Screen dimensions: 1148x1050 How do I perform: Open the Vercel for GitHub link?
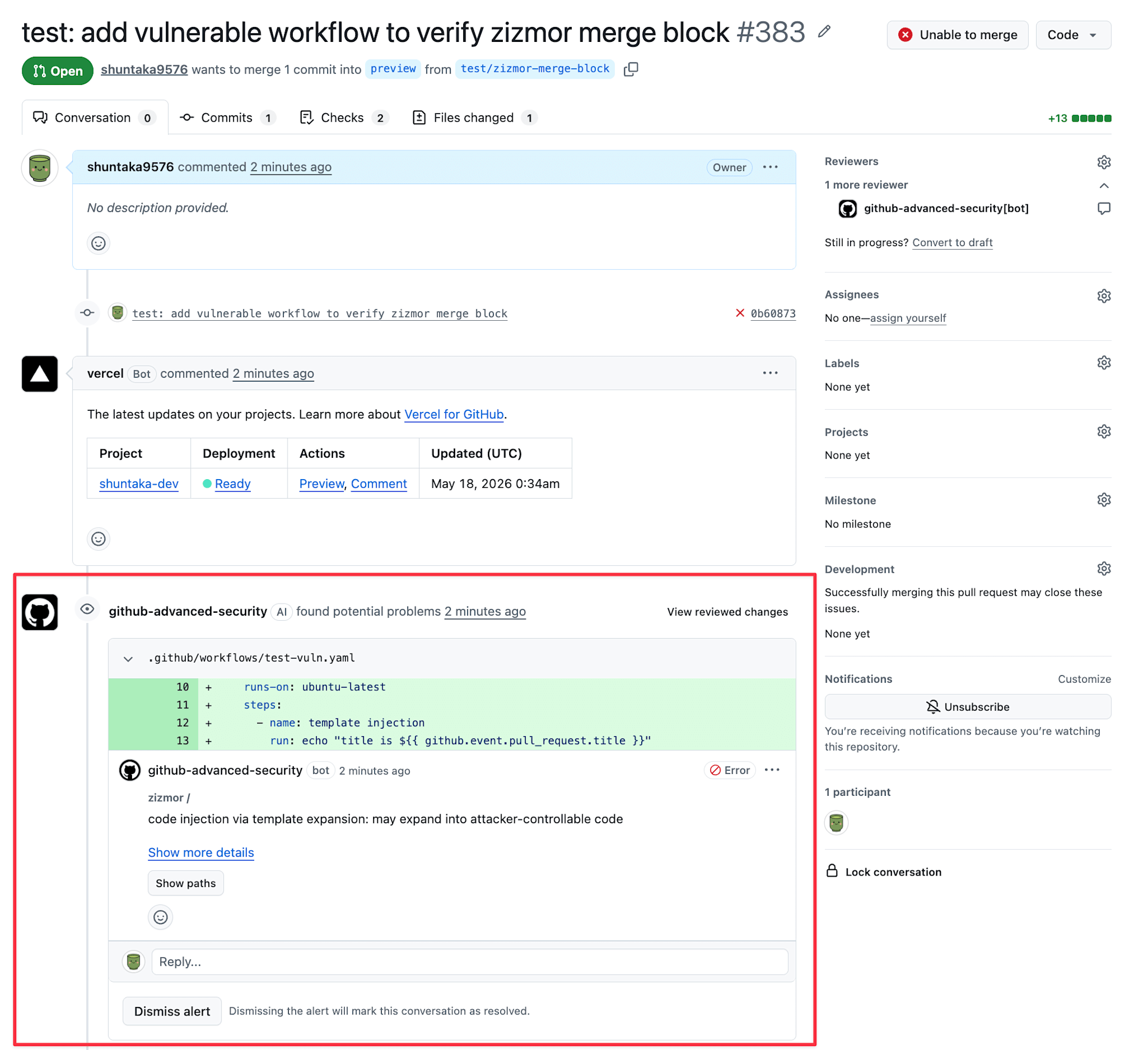click(x=453, y=414)
